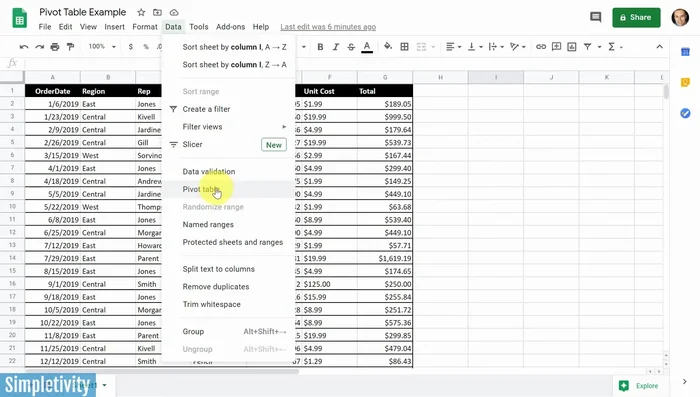
Task: Open the Google Sheets home icon
Action: (19, 19)
